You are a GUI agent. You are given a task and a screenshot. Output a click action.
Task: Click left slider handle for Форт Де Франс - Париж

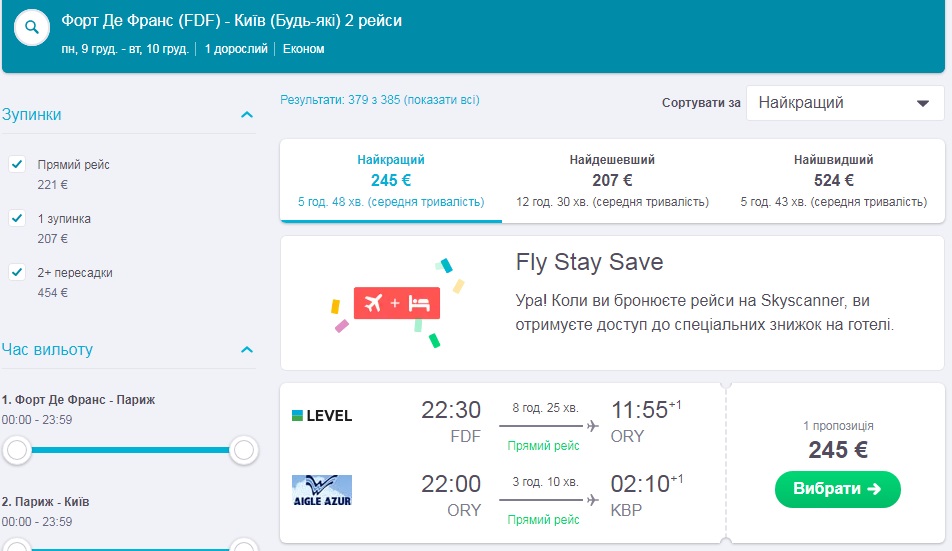[x=16, y=450]
